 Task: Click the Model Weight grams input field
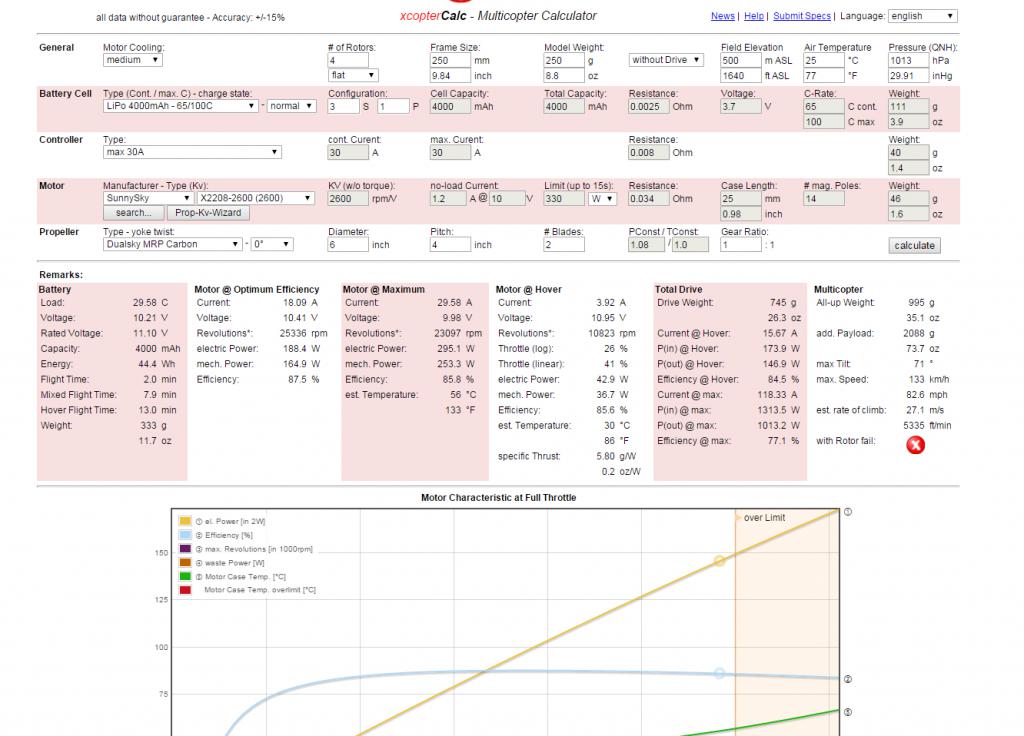point(564,60)
